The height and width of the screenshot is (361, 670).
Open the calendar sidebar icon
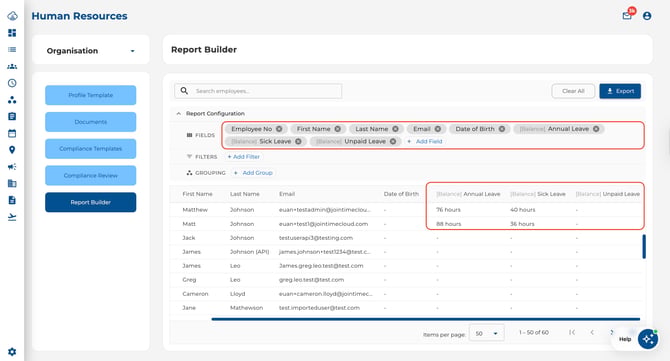coord(12,133)
